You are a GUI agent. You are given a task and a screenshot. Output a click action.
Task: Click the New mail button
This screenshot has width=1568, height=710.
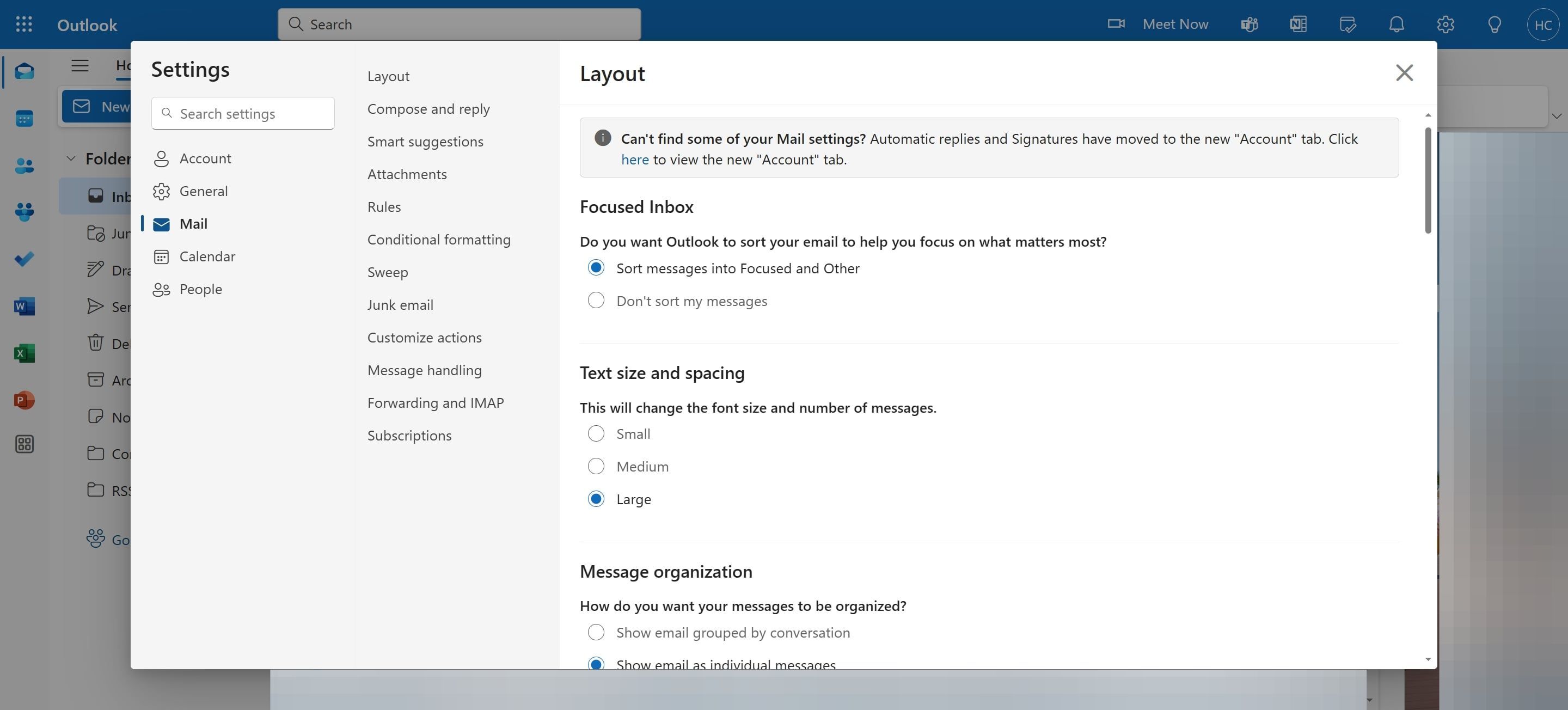97,107
